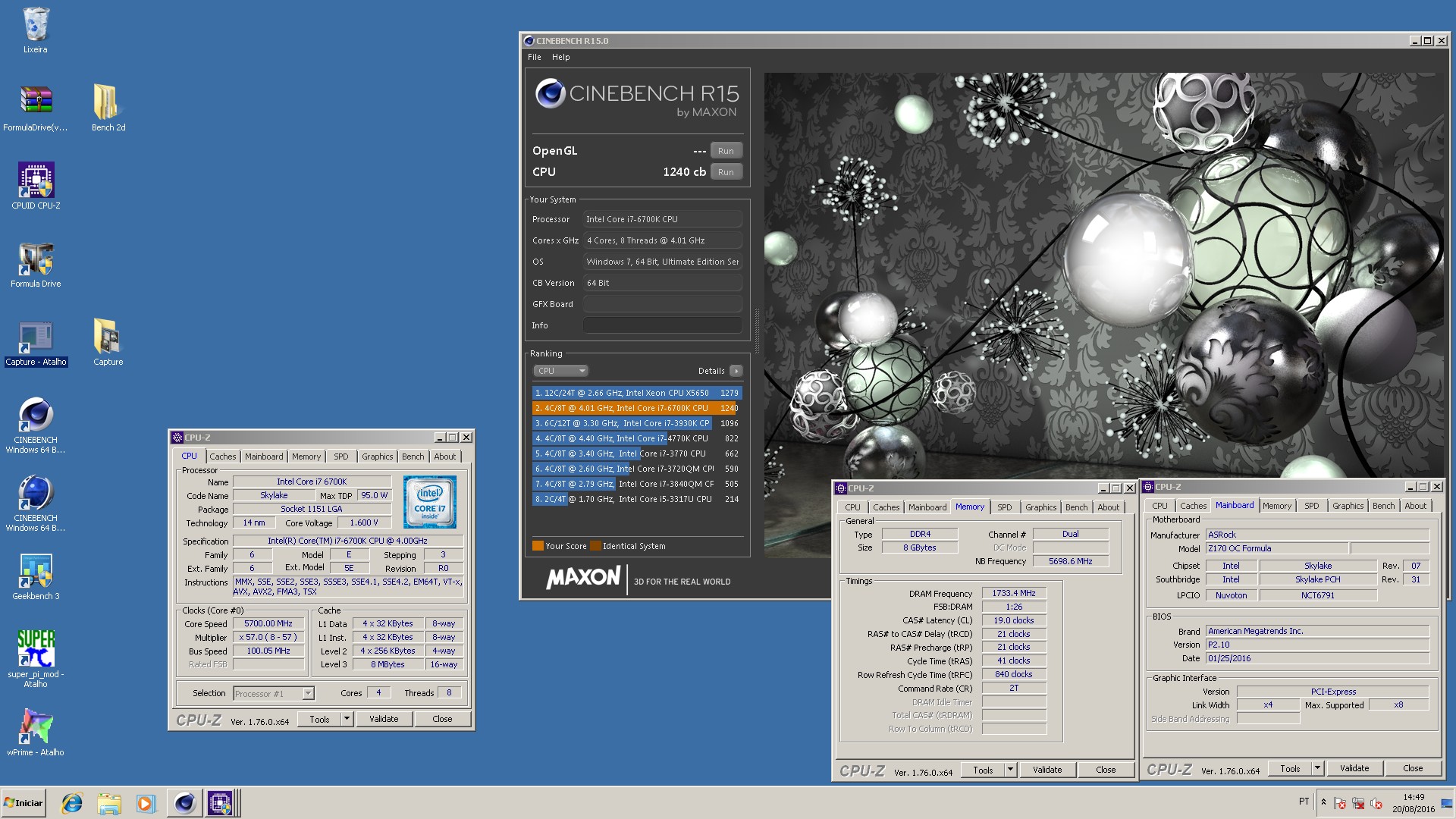Click the Cinebench panel splitter handle

(x=756, y=331)
